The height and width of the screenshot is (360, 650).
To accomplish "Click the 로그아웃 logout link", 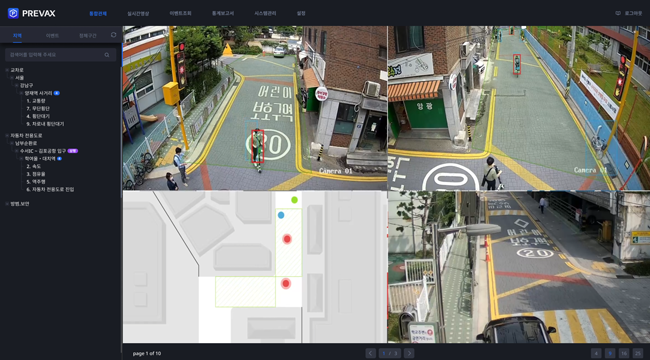I will pyautogui.click(x=633, y=13).
